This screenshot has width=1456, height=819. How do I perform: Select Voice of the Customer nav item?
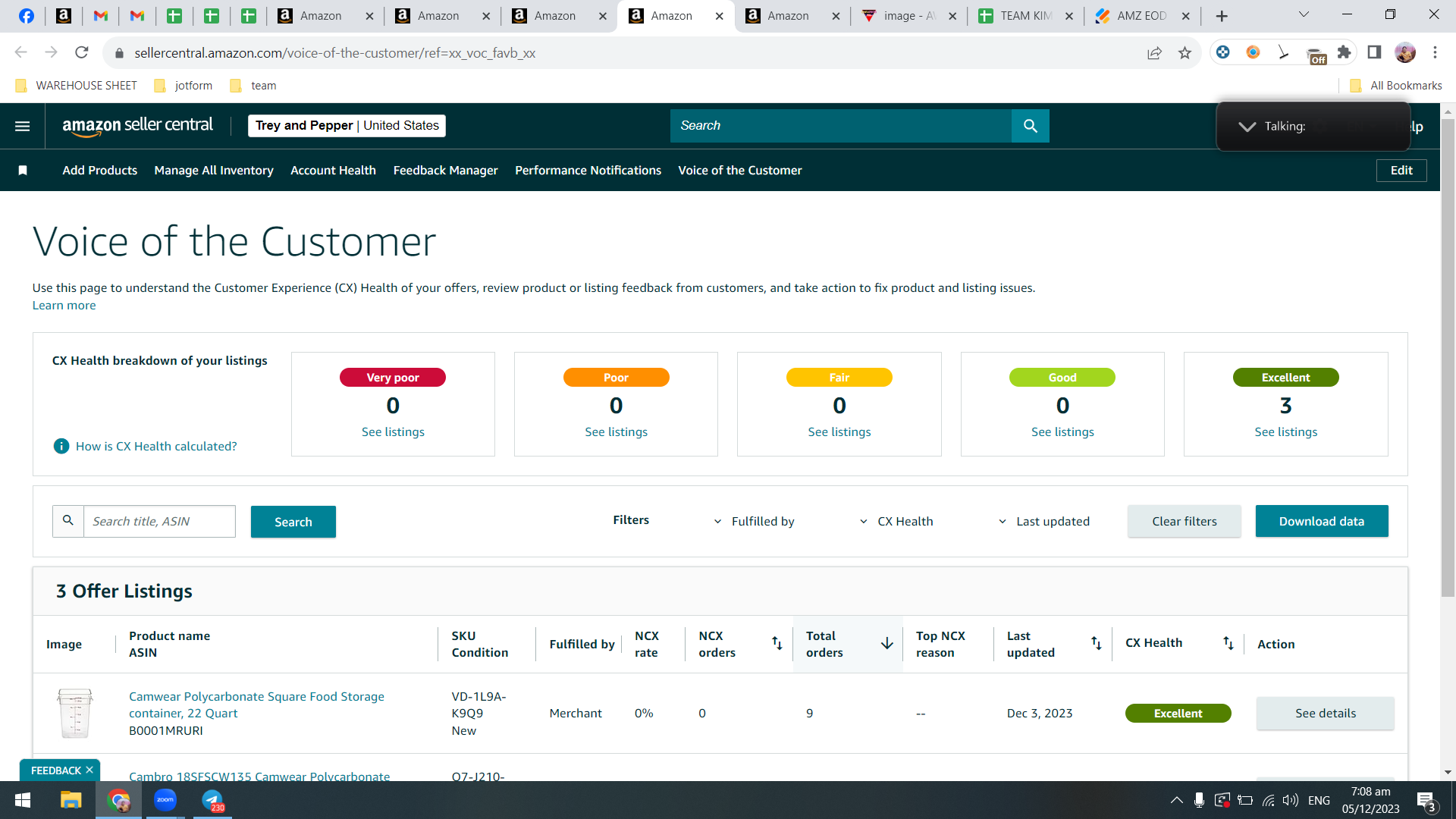pos(740,171)
